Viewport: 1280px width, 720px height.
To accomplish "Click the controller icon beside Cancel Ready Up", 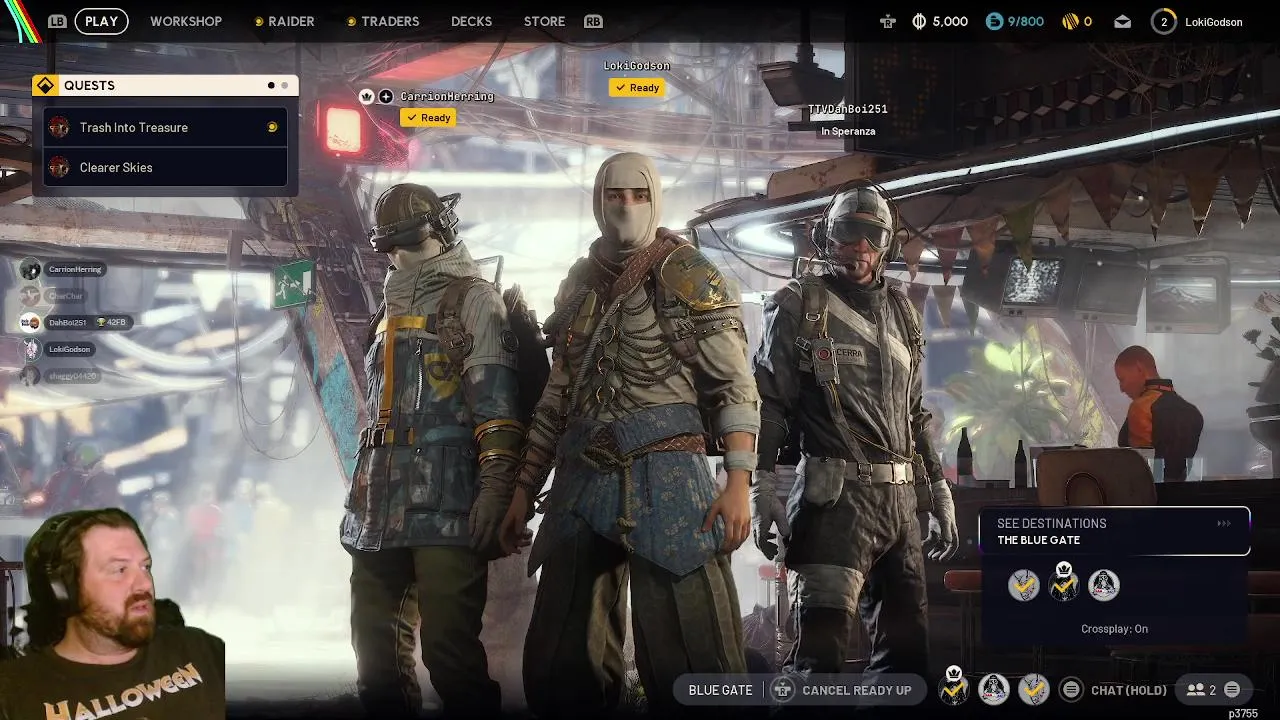I will 783,690.
